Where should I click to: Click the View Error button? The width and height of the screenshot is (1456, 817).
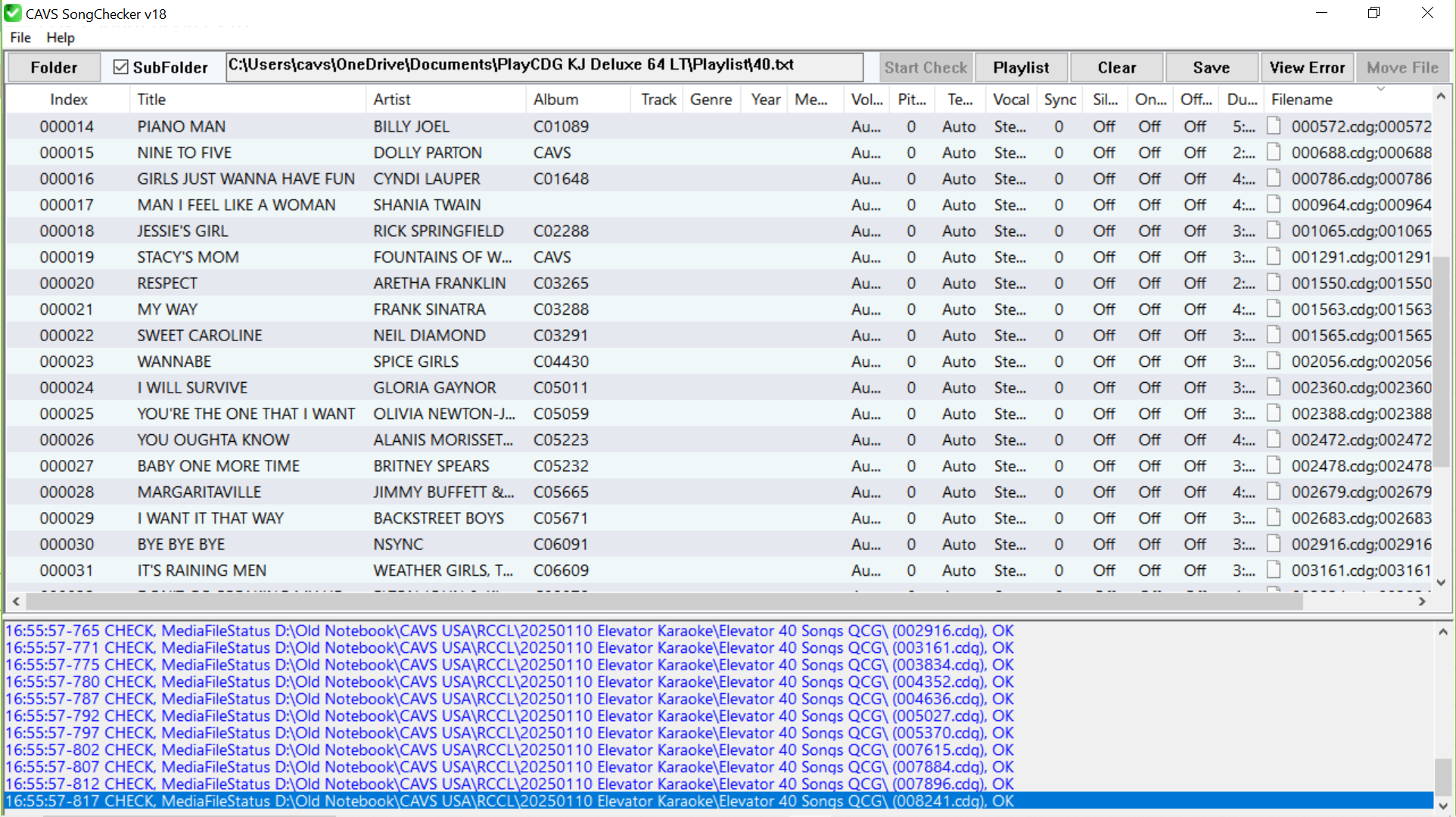(x=1307, y=67)
